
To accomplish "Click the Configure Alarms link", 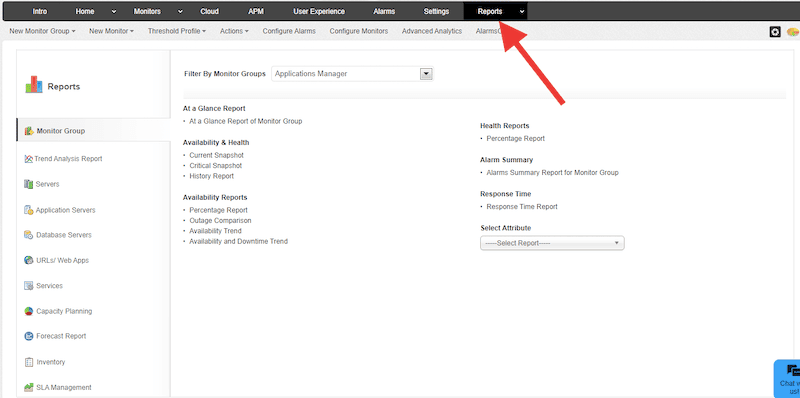I will click(289, 31).
